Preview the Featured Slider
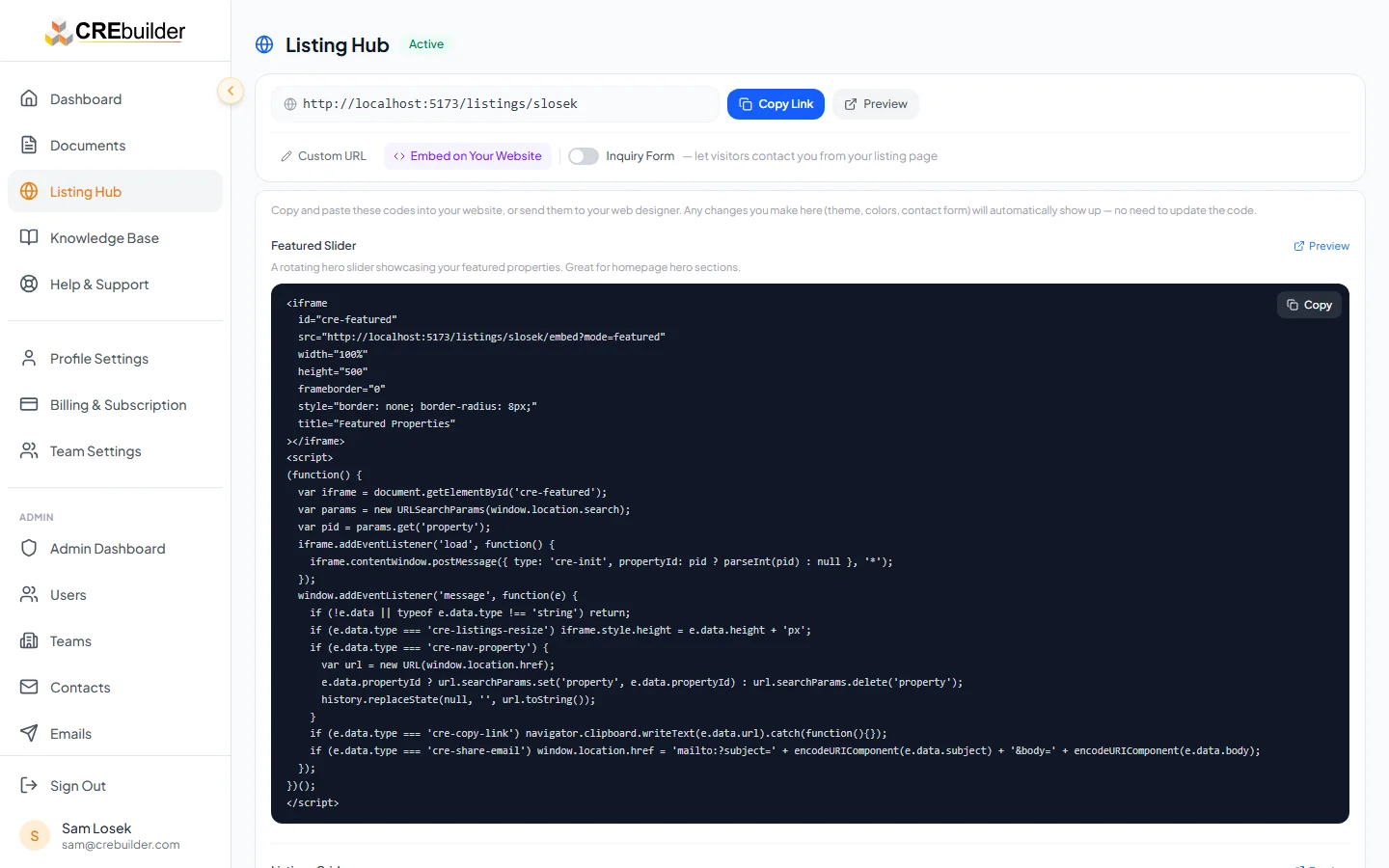The height and width of the screenshot is (868, 1389). pos(1321,245)
